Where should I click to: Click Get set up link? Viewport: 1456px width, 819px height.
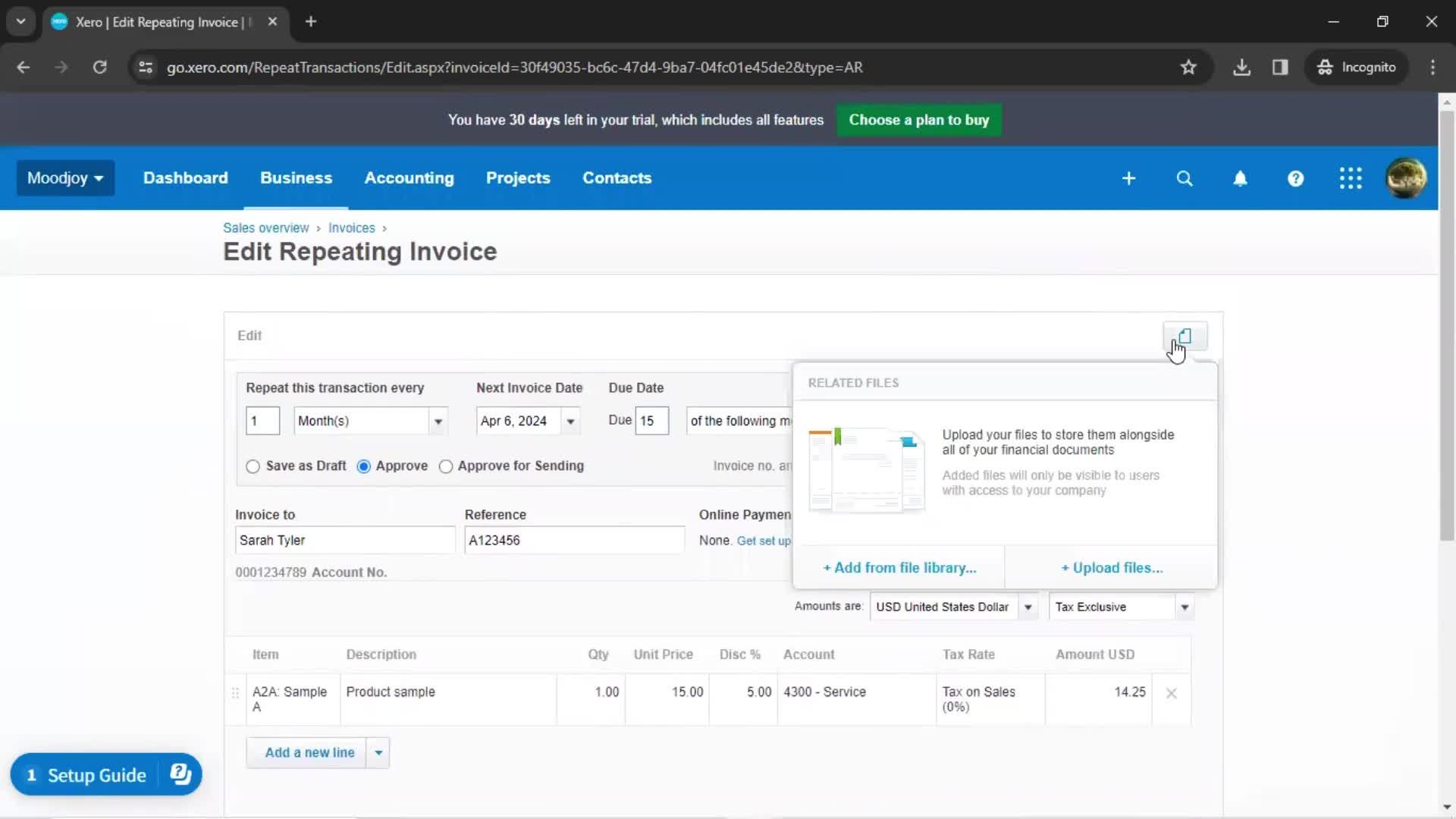[764, 541]
